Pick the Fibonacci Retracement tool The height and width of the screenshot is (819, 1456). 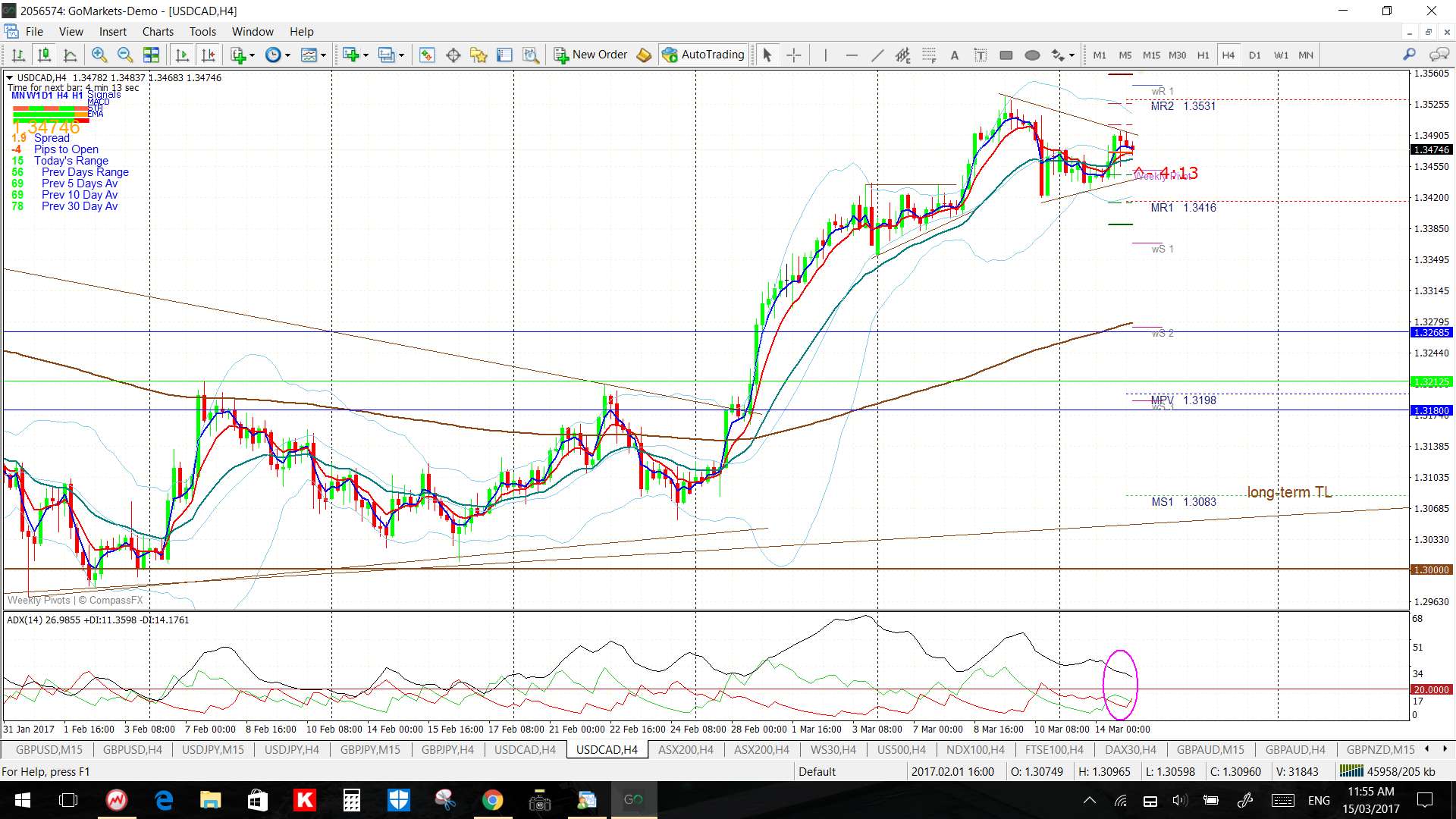[x=929, y=55]
